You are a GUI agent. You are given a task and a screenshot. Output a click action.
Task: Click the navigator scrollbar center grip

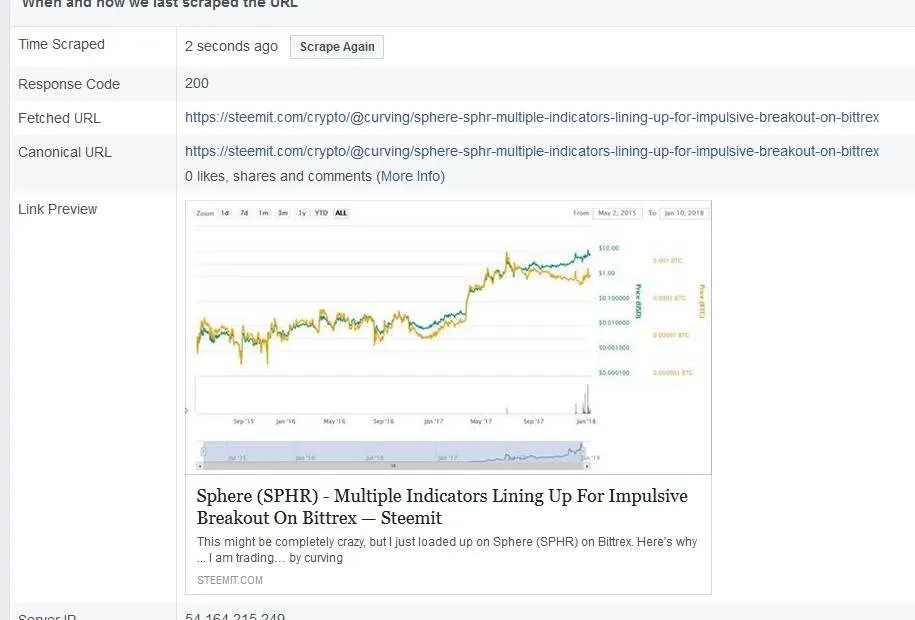(393, 466)
